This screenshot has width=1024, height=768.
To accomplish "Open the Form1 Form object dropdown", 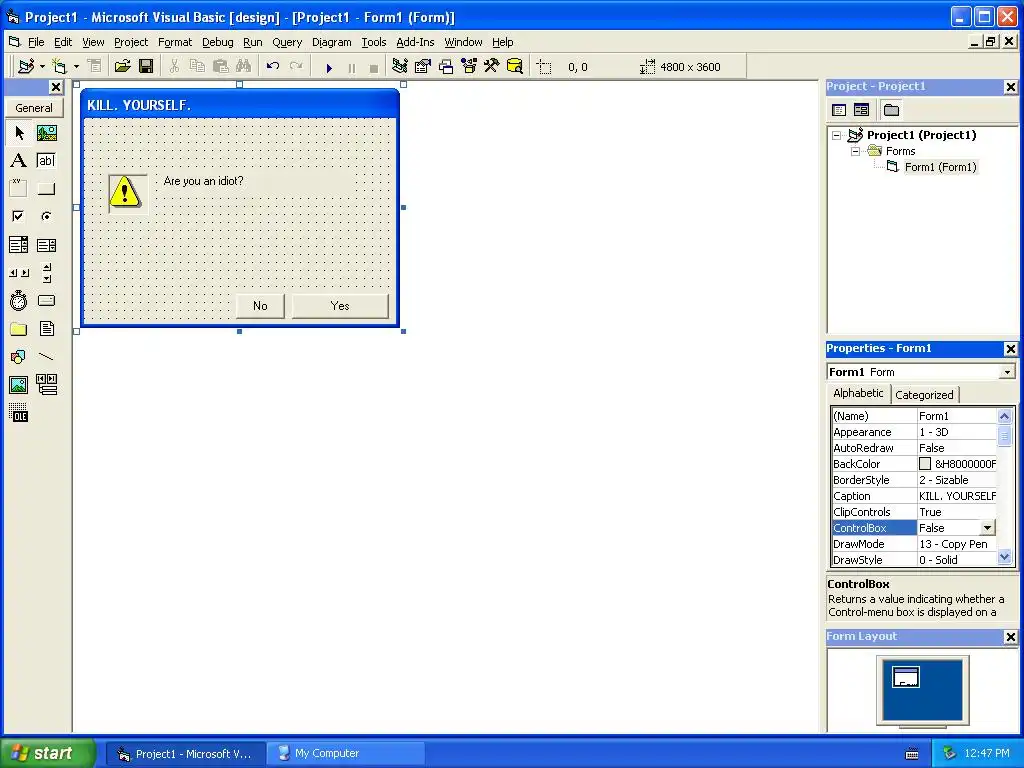I will click(1007, 372).
